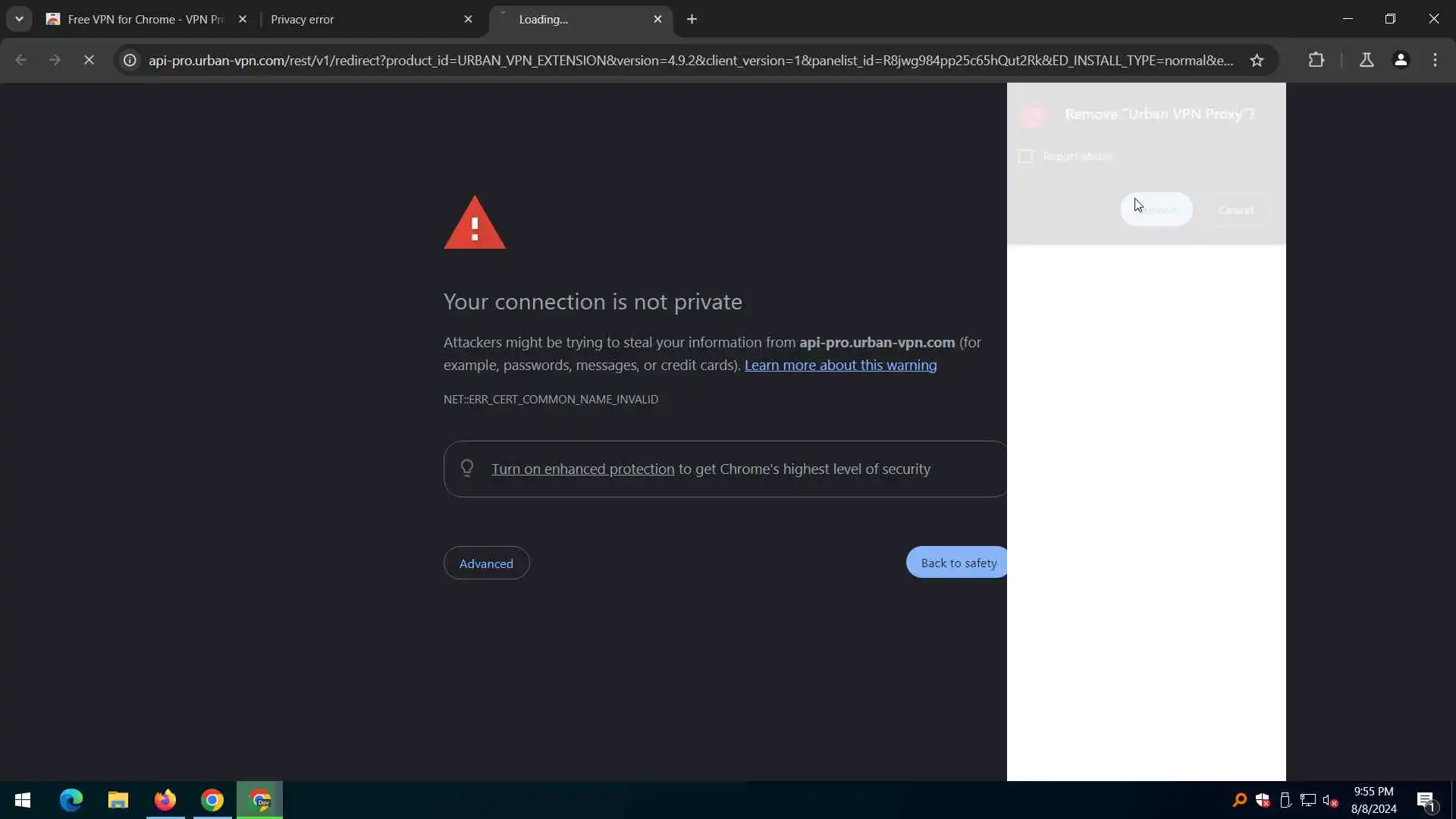Bookmark this page with star icon
Viewport: 1456px width, 819px height.
pos(1257,60)
